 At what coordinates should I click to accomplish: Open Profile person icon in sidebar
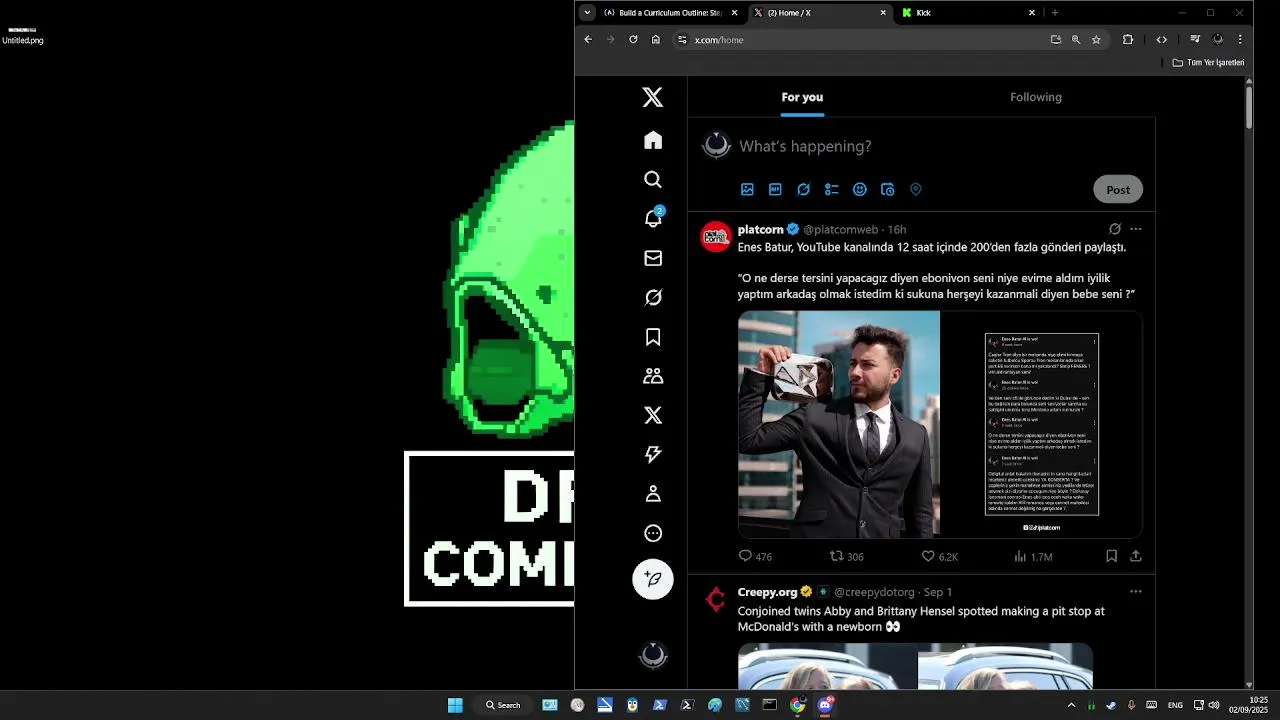(653, 494)
